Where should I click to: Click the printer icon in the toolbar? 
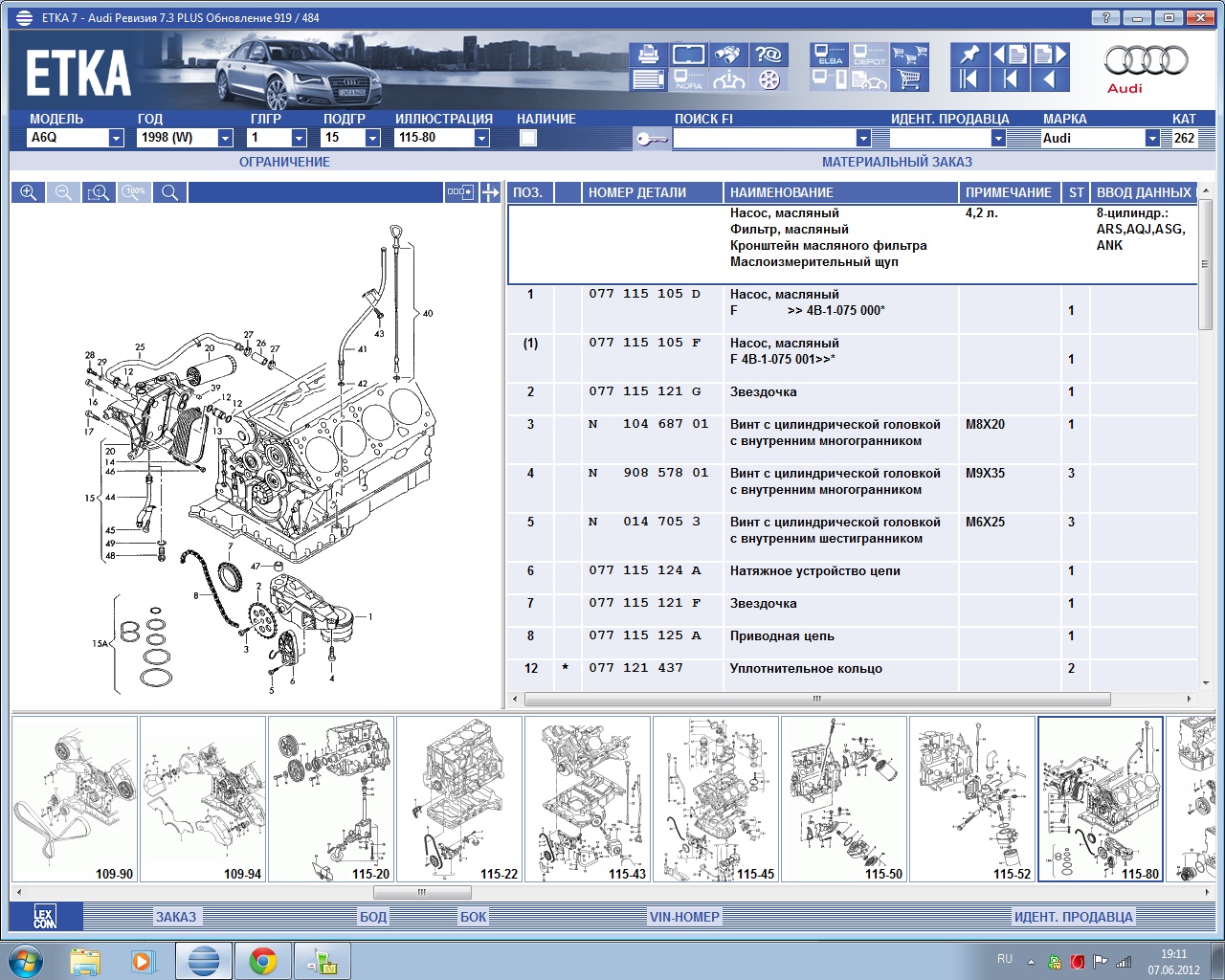[648, 55]
